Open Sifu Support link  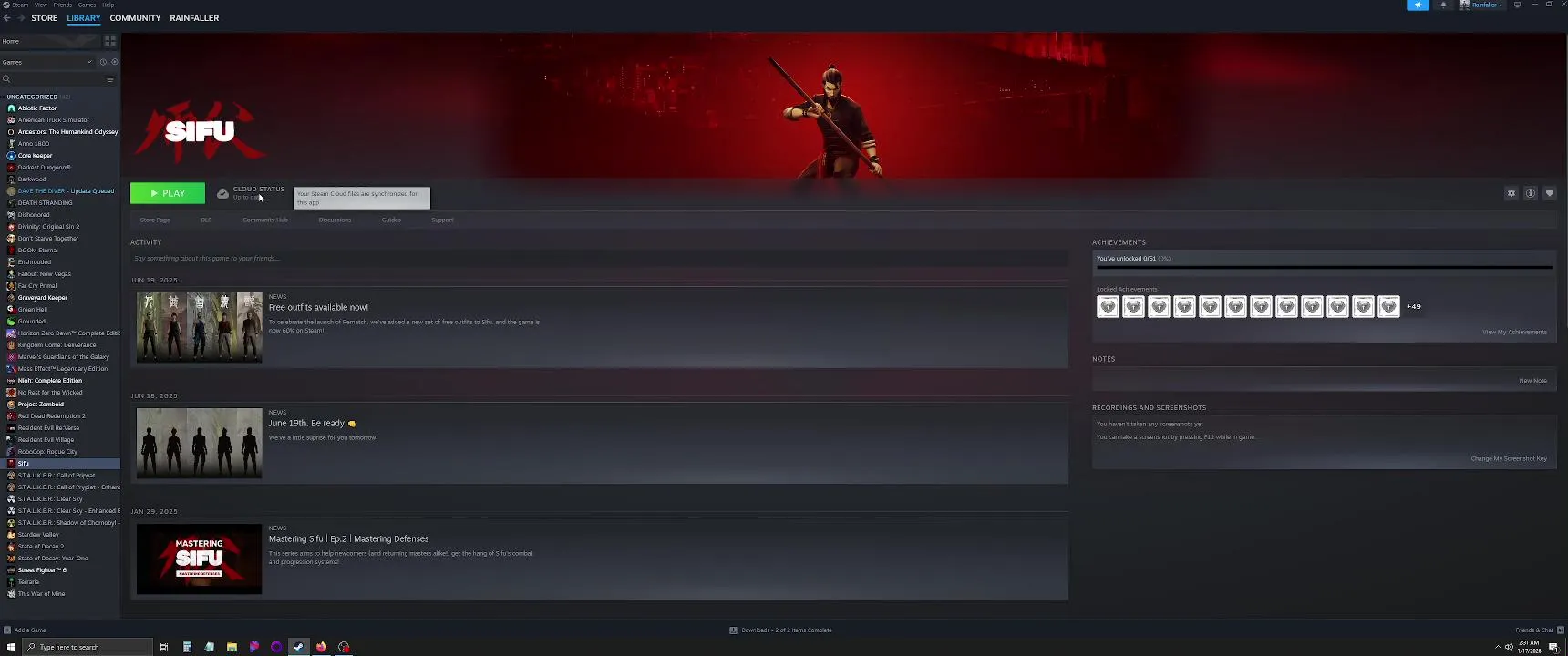[442, 220]
